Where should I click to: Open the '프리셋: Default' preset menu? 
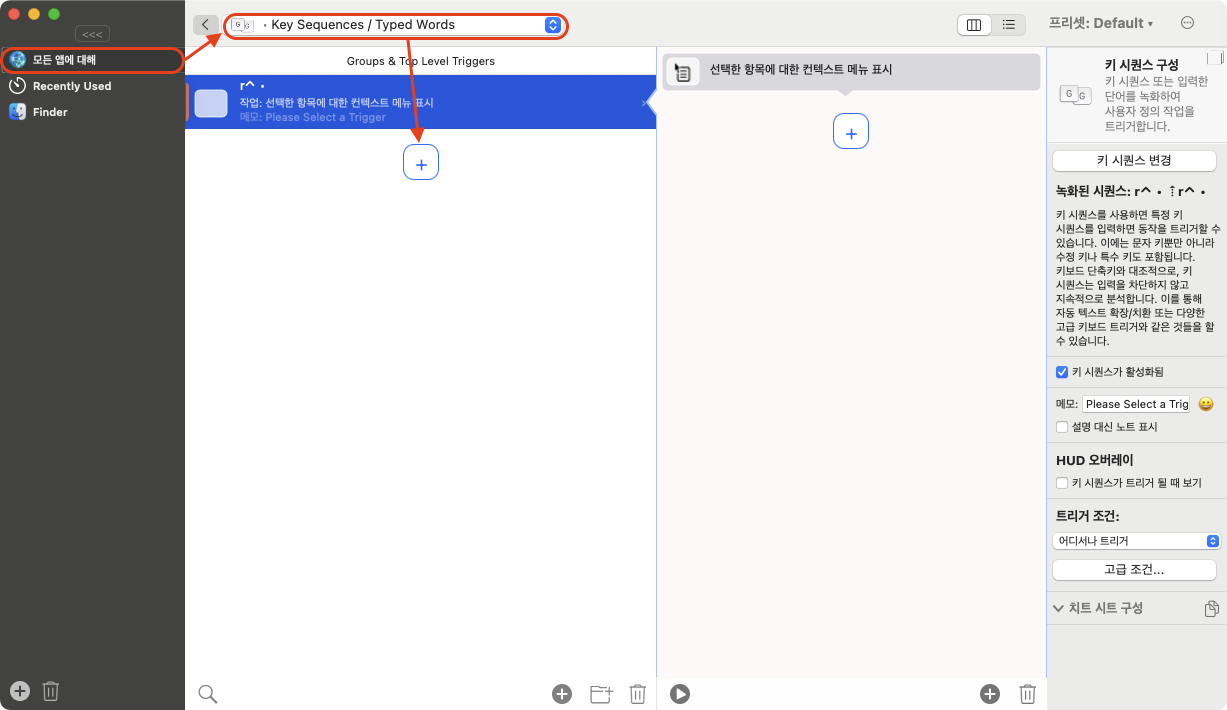1100,23
